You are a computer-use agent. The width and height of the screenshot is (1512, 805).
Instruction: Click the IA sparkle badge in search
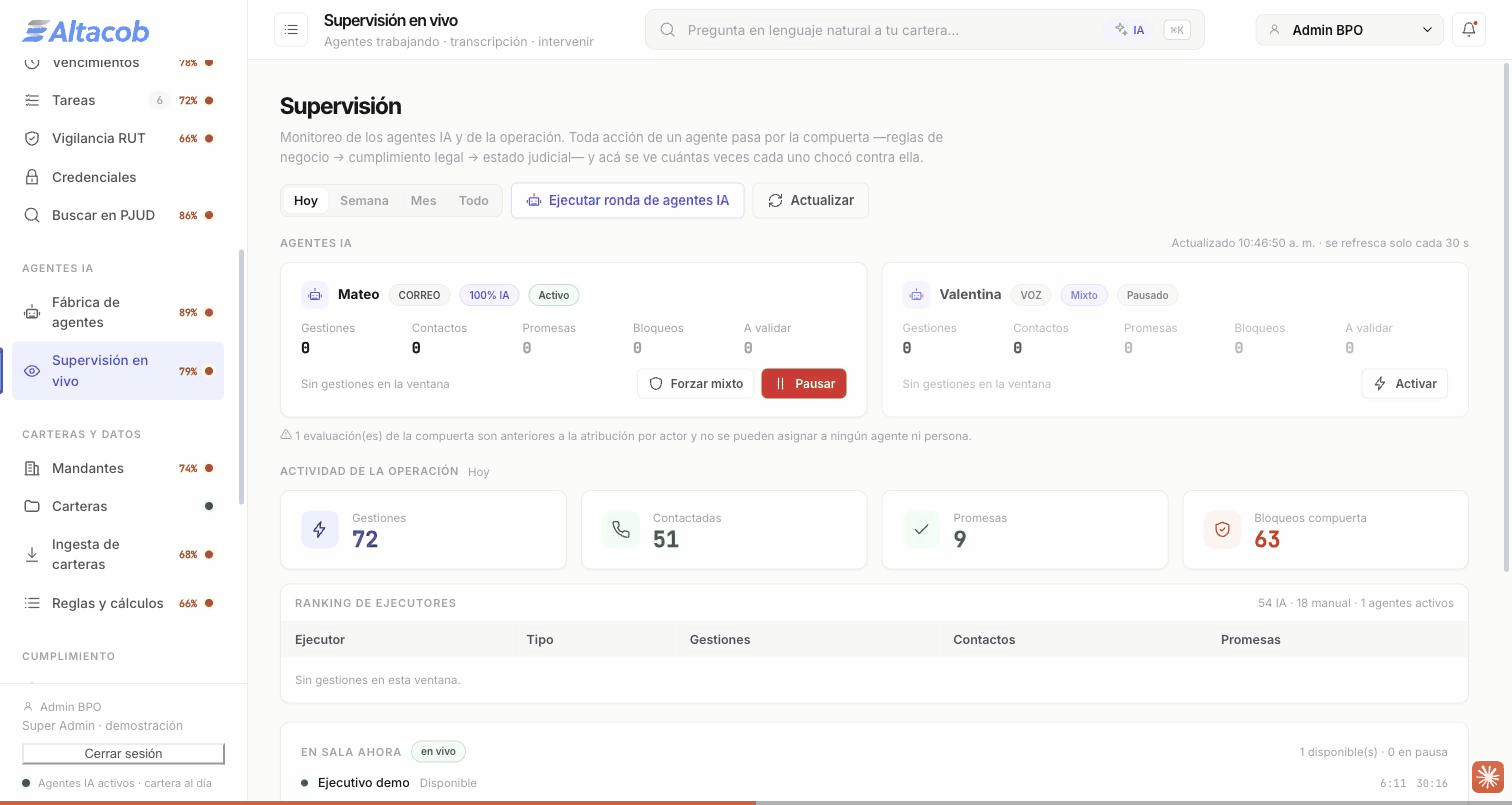[1130, 30]
